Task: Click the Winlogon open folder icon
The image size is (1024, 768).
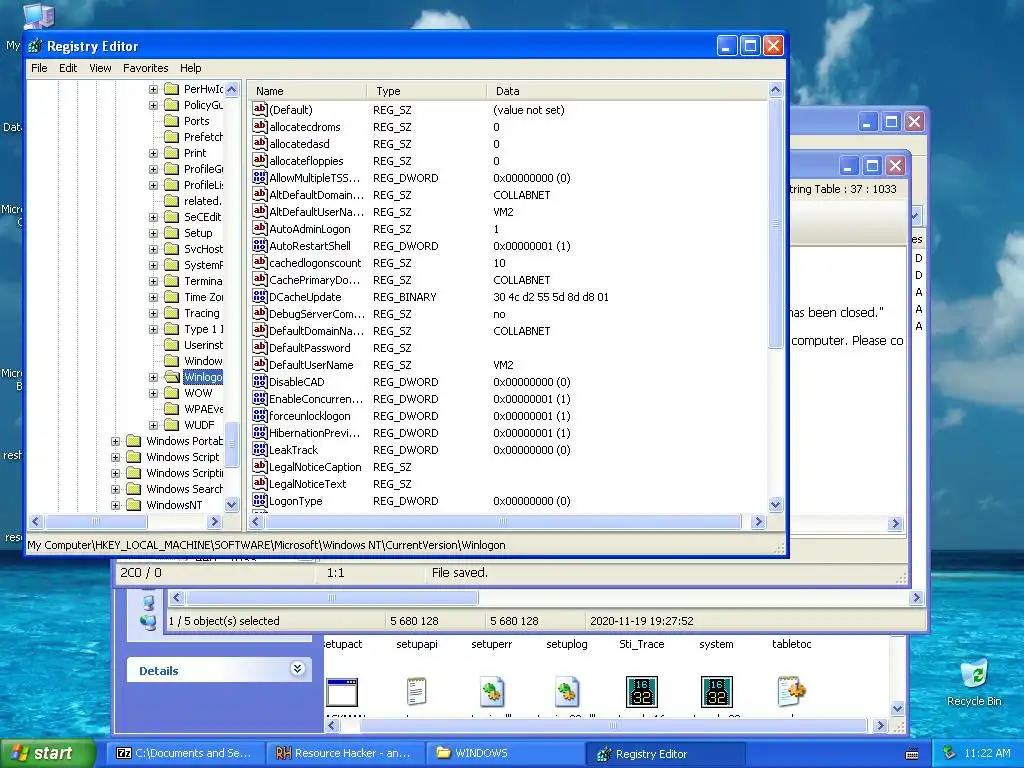Action: [172, 377]
